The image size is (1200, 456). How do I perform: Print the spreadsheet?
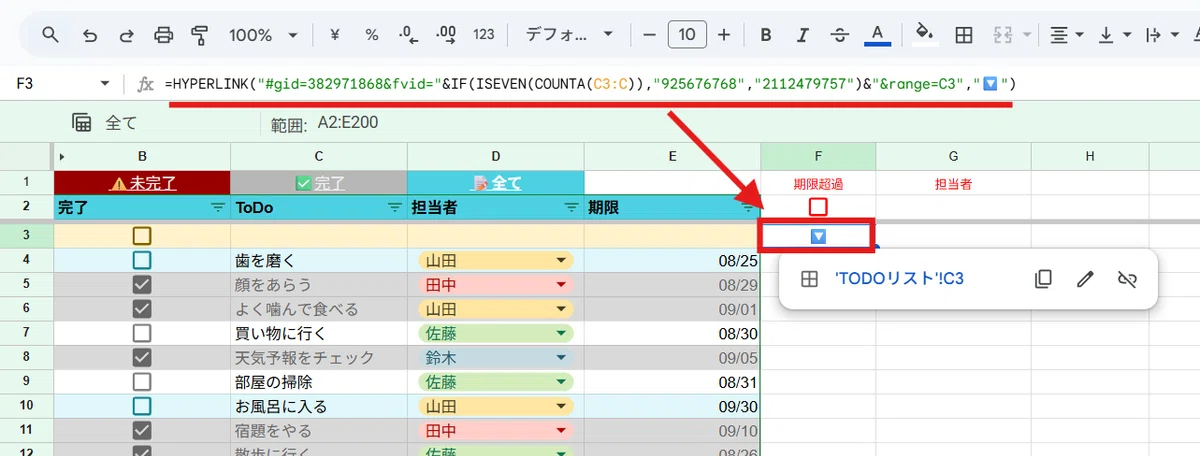(163, 35)
